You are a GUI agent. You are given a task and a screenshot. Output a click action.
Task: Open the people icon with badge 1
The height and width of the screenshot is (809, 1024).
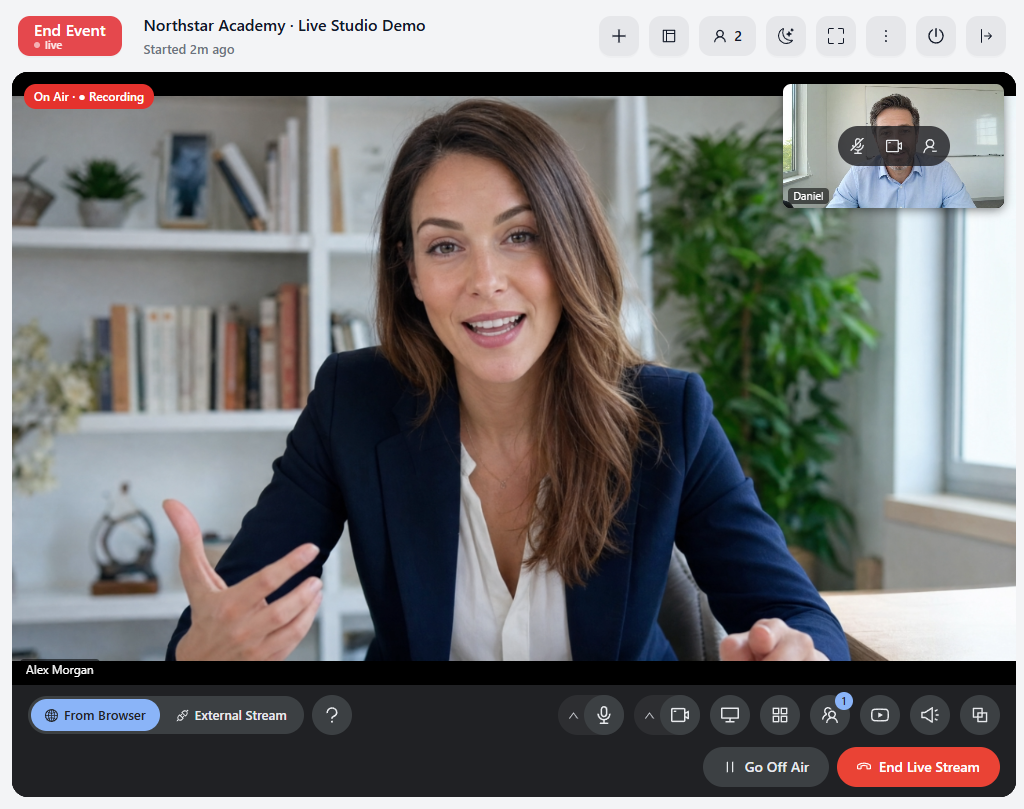(x=830, y=715)
